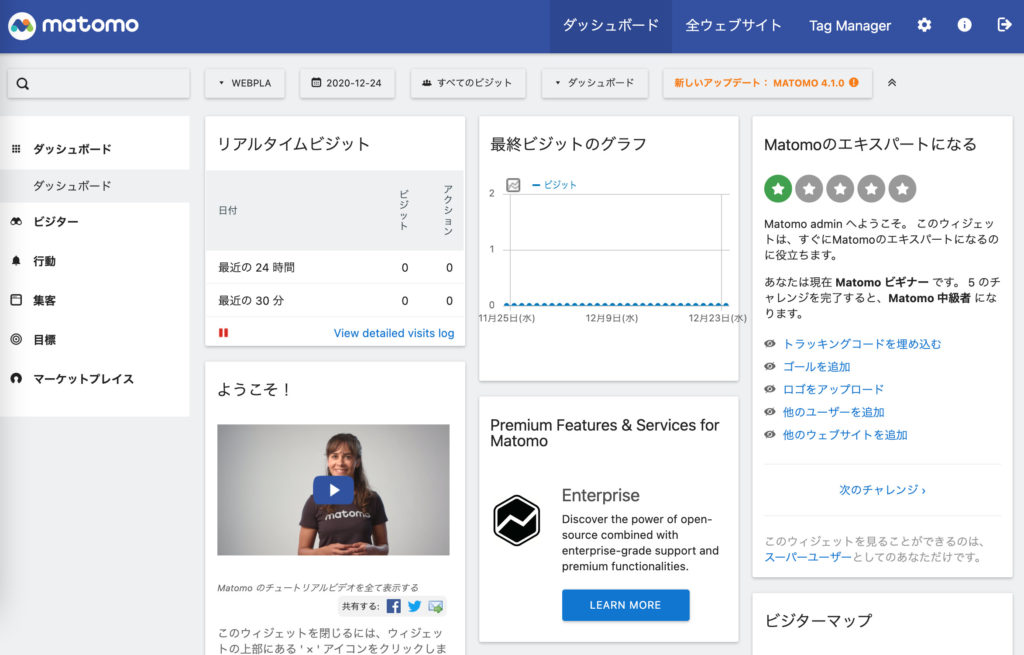Share on Twitter icon
Viewport: 1024px width, 655px height.
tap(415, 606)
